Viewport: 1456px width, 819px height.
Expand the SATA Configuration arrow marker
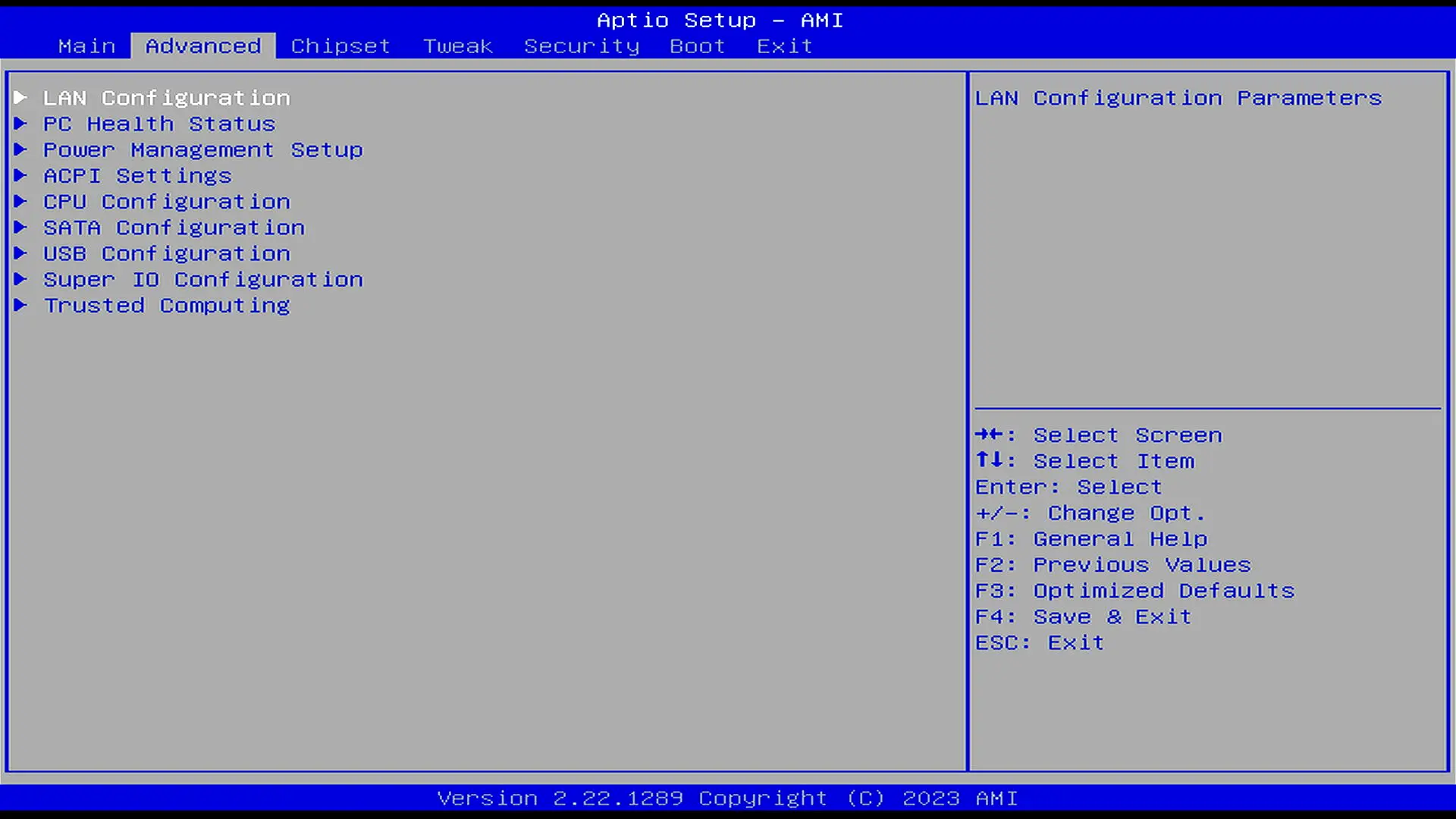tap(20, 227)
